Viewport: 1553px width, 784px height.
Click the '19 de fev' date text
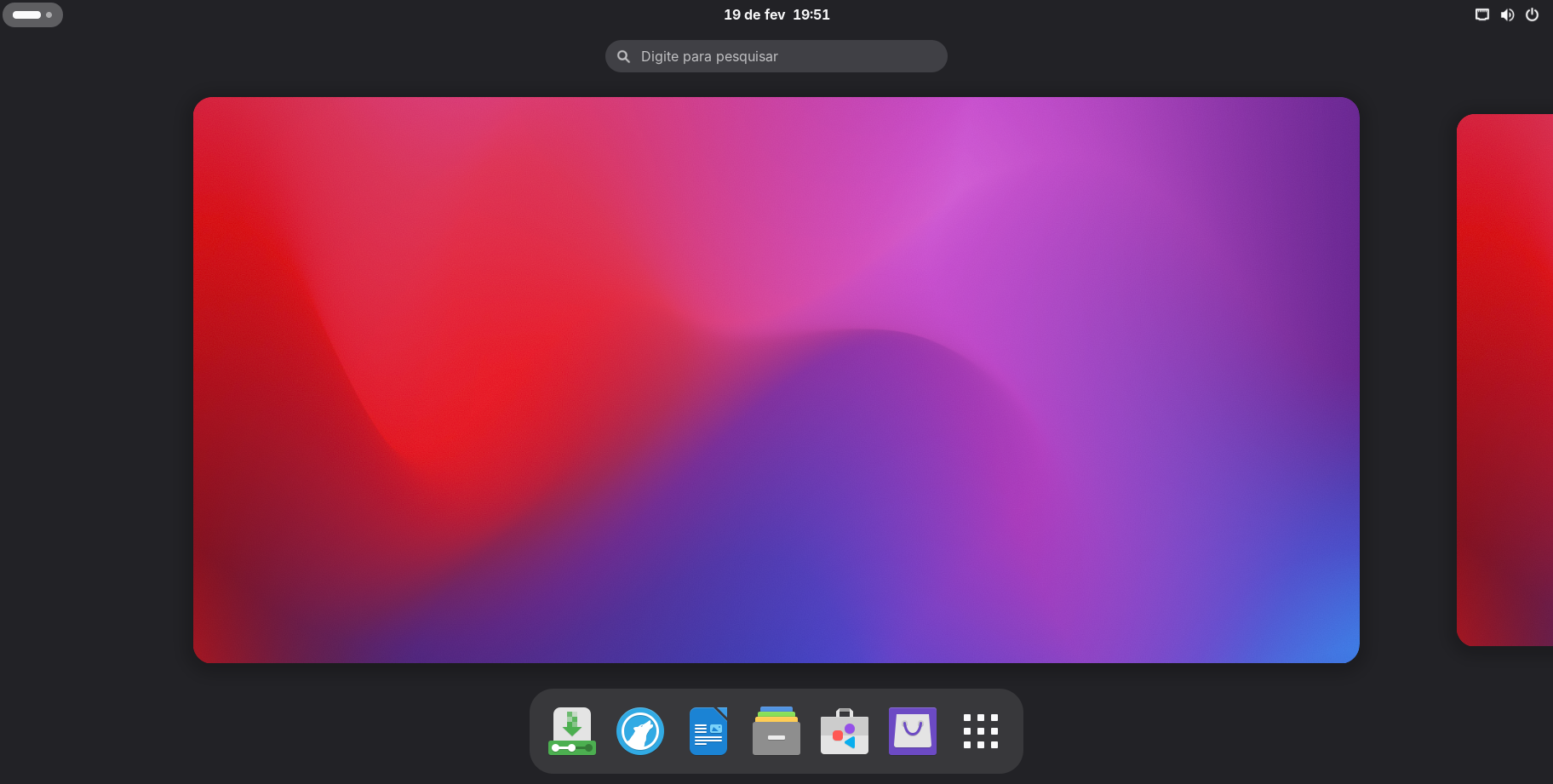(x=754, y=14)
